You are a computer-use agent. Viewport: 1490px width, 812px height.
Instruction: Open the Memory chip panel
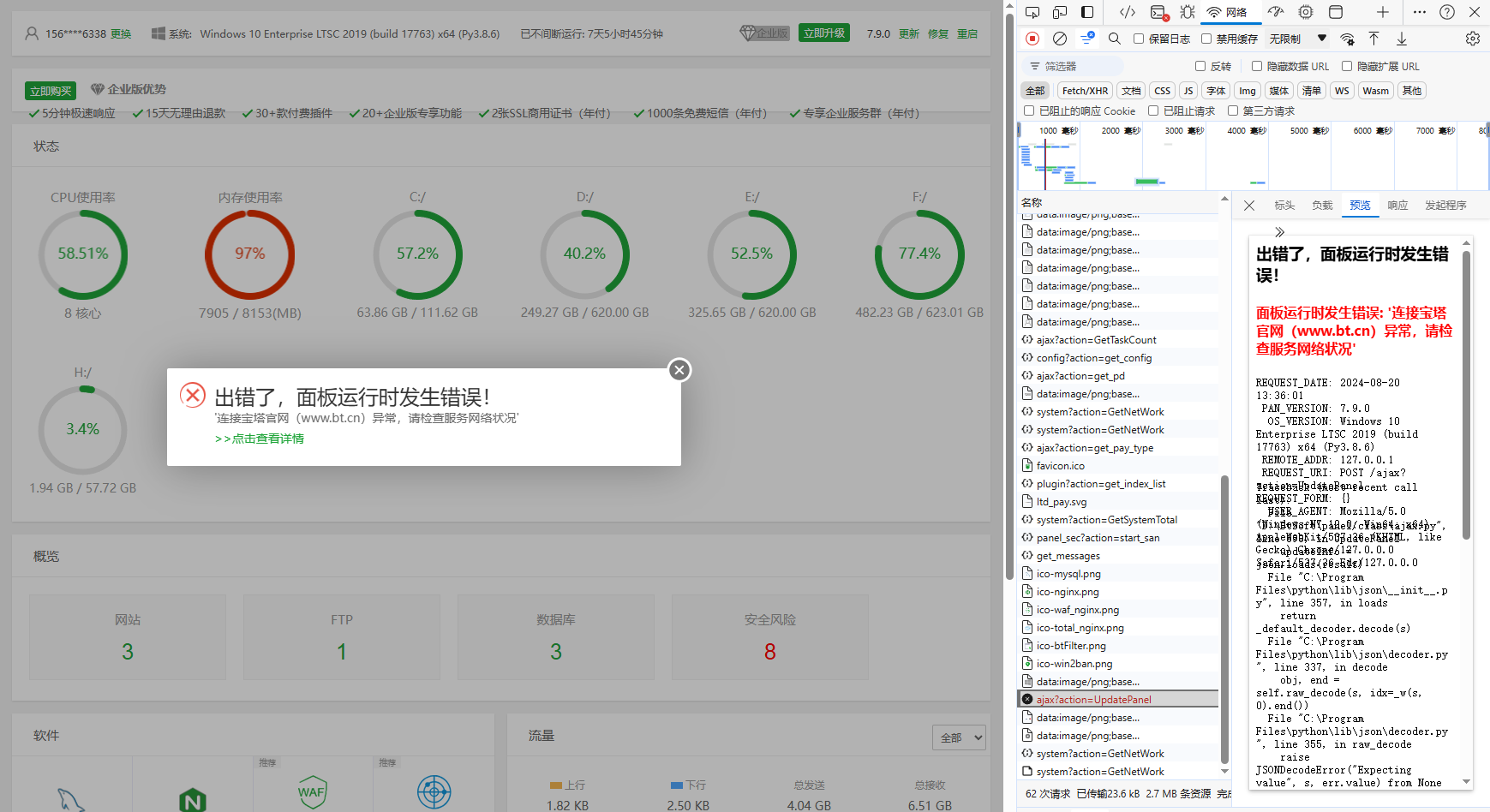(x=1306, y=12)
